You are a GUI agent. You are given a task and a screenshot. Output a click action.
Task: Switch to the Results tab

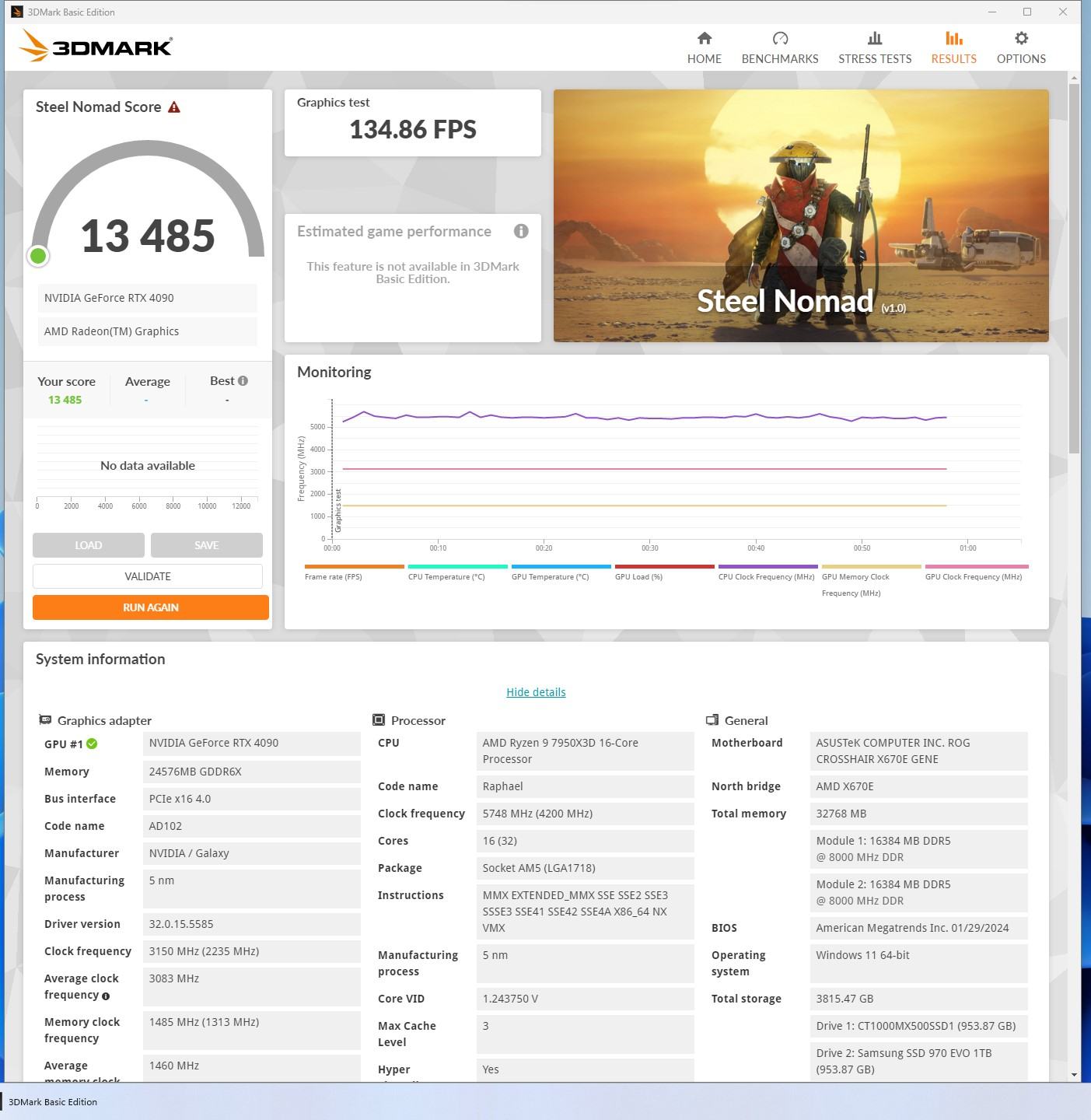coord(953,47)
